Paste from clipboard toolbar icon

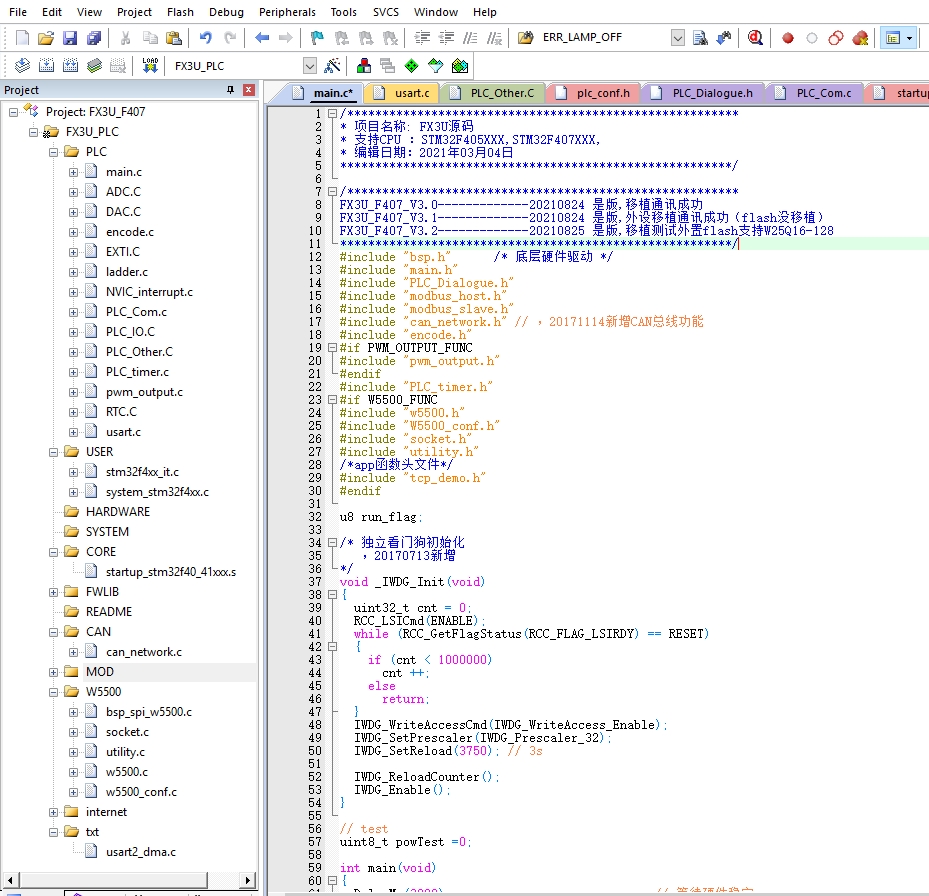(x=174, y=38)
